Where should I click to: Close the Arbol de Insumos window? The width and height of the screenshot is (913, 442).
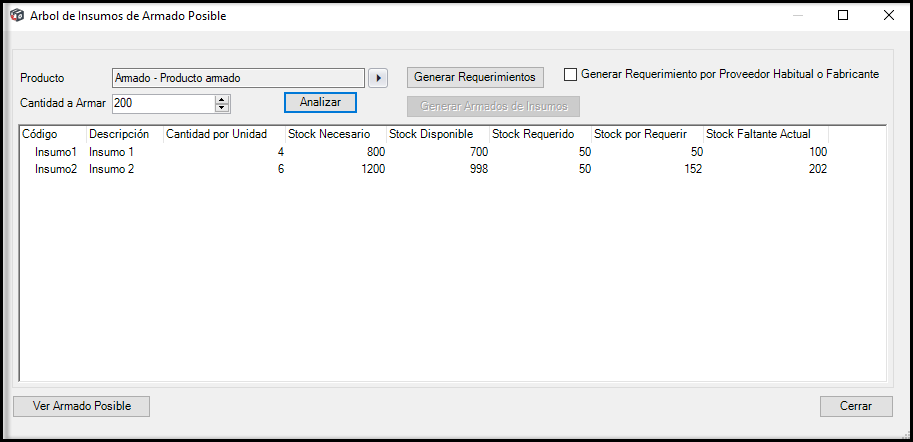(x=889, y=16)
